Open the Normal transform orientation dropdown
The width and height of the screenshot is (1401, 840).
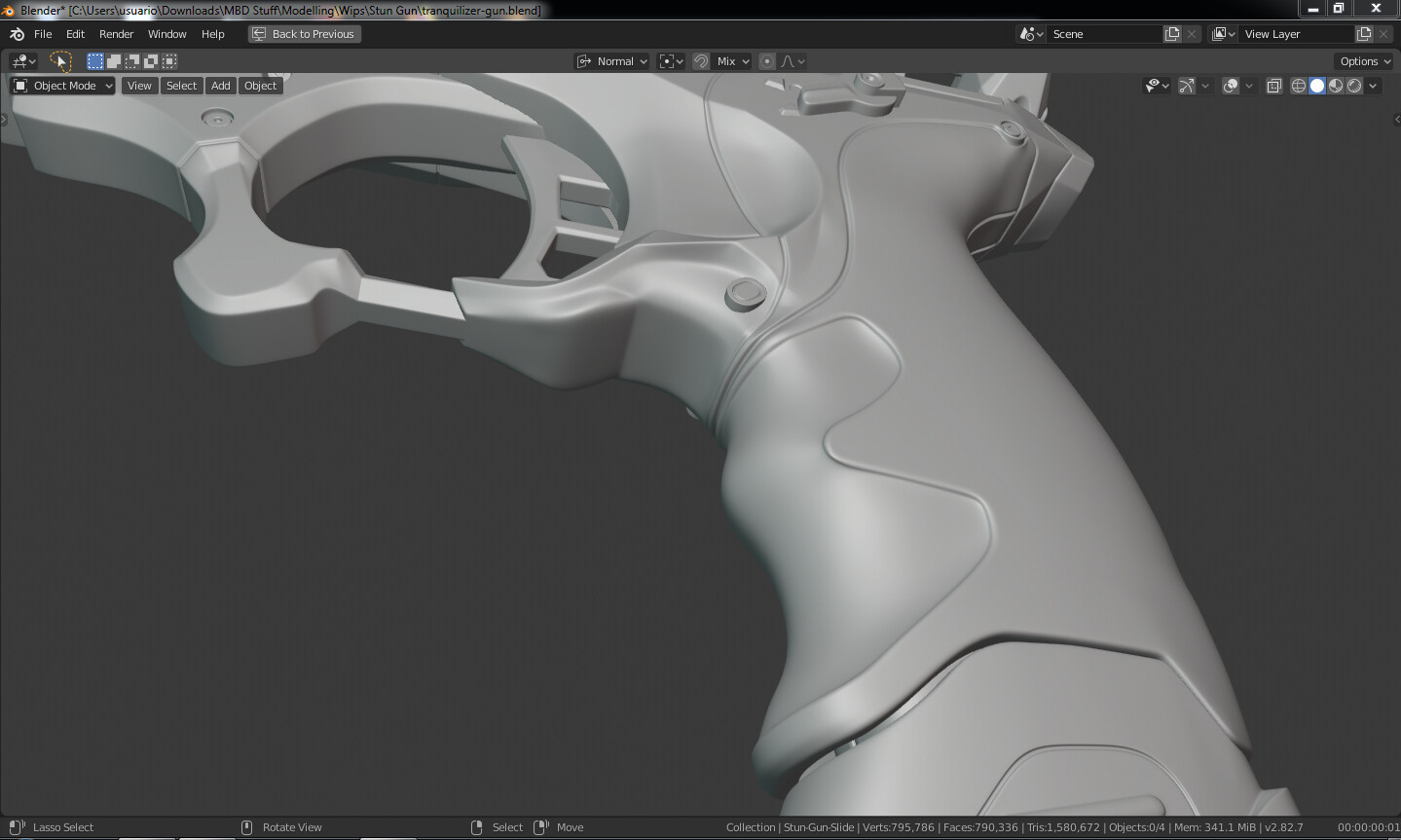tap(611, 60)
